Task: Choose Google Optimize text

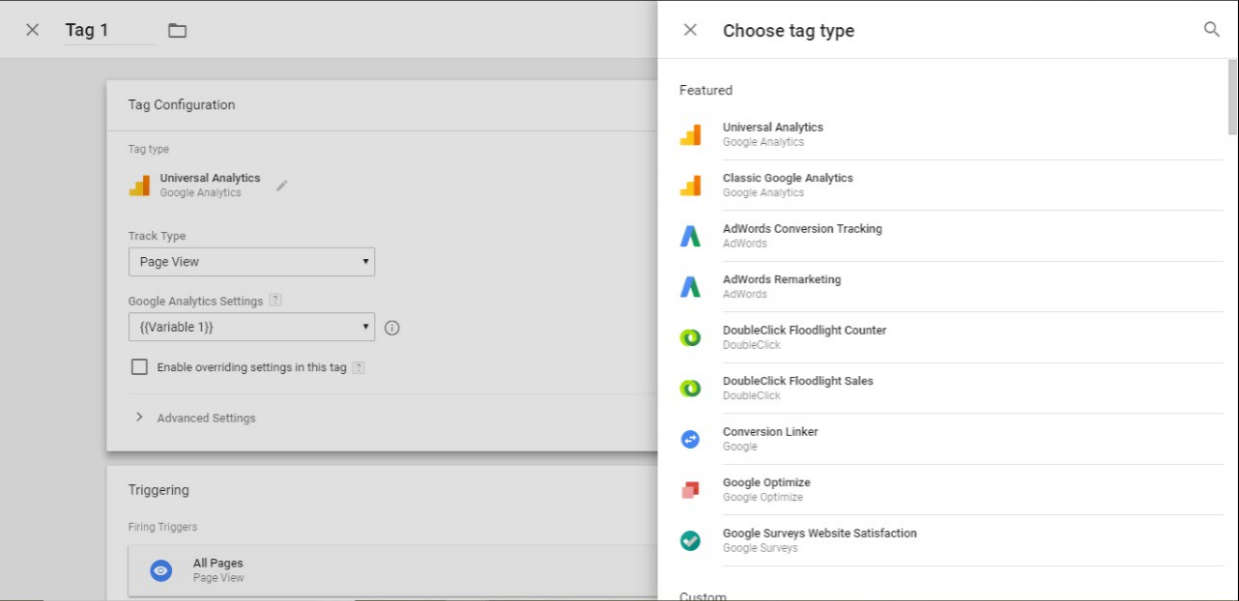Action: coord(766,483)
